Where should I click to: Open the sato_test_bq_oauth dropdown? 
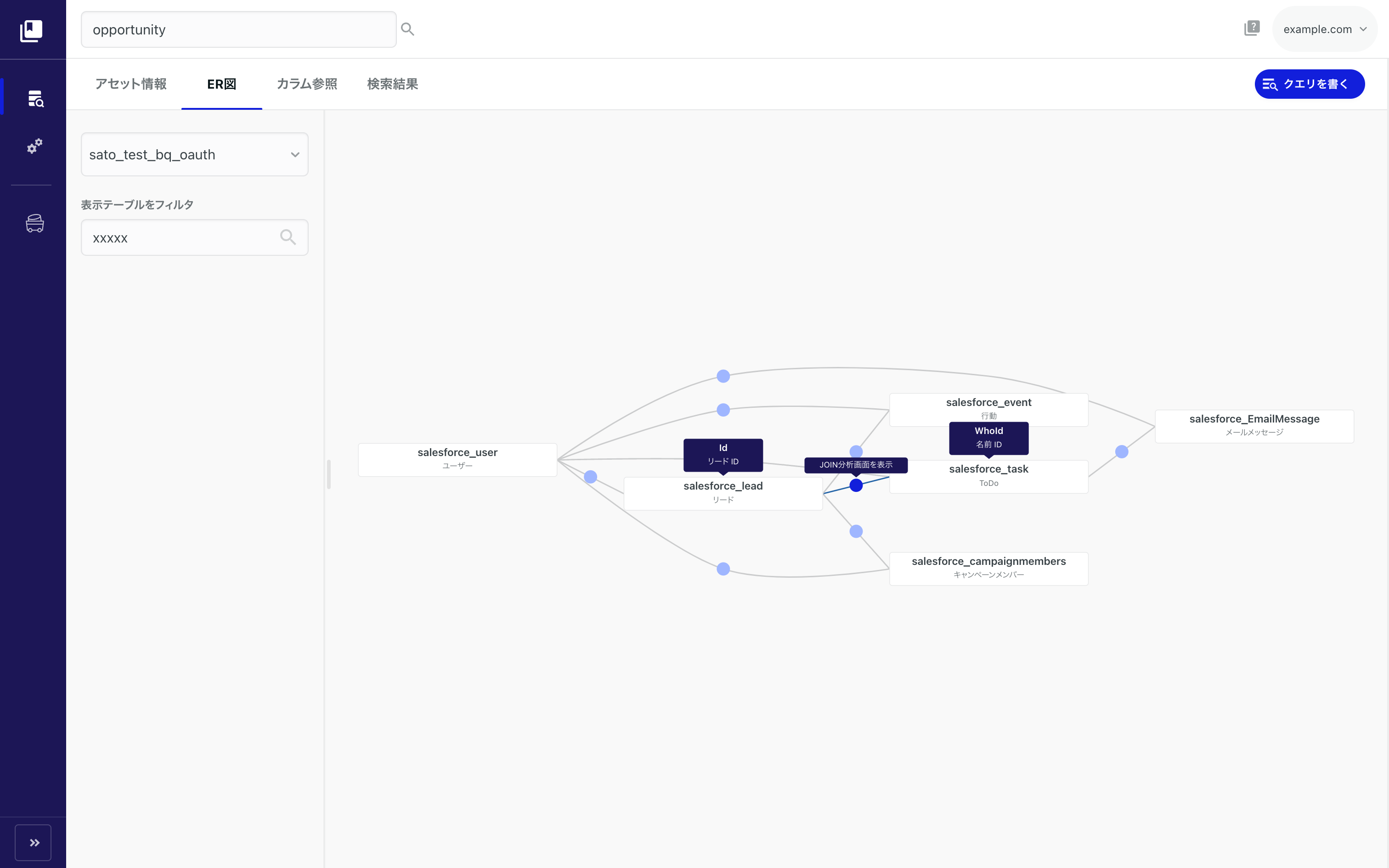[195, 154]
